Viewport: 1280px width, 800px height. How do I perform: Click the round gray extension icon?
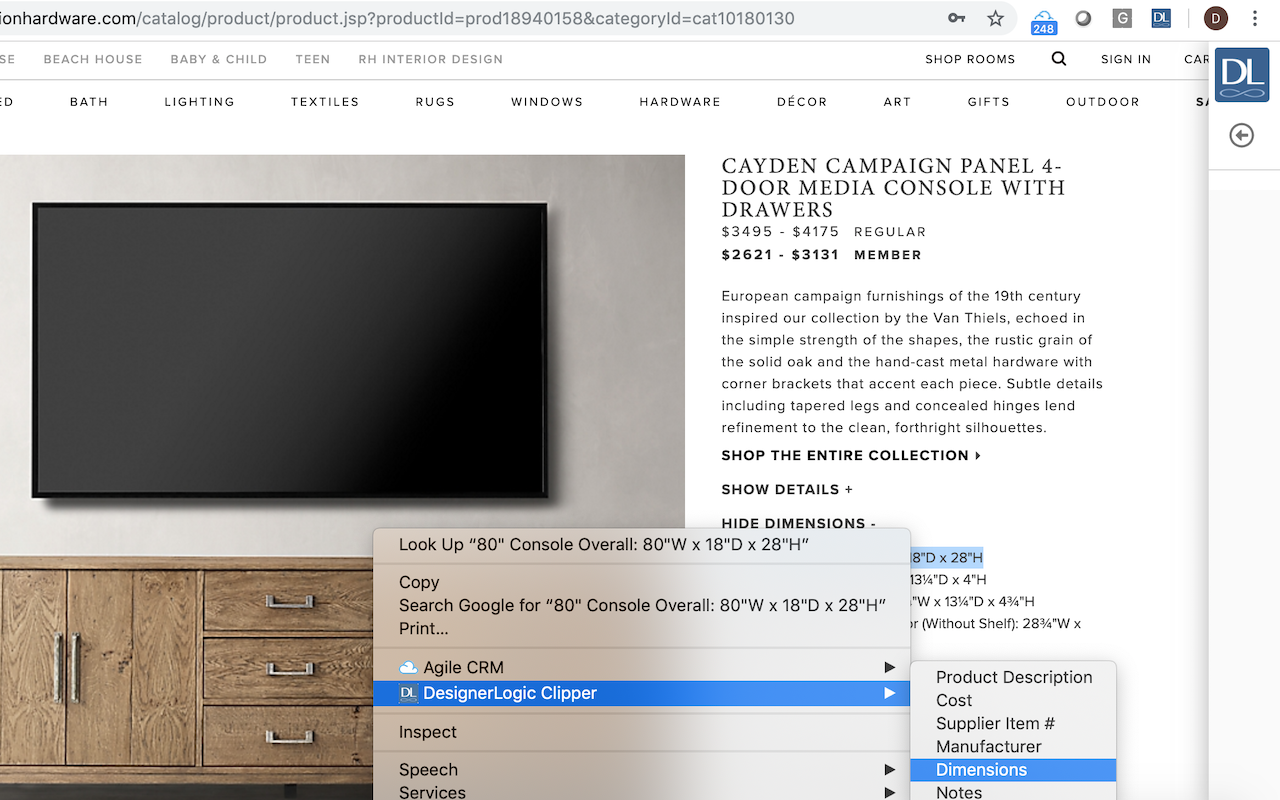[1083, 18]
